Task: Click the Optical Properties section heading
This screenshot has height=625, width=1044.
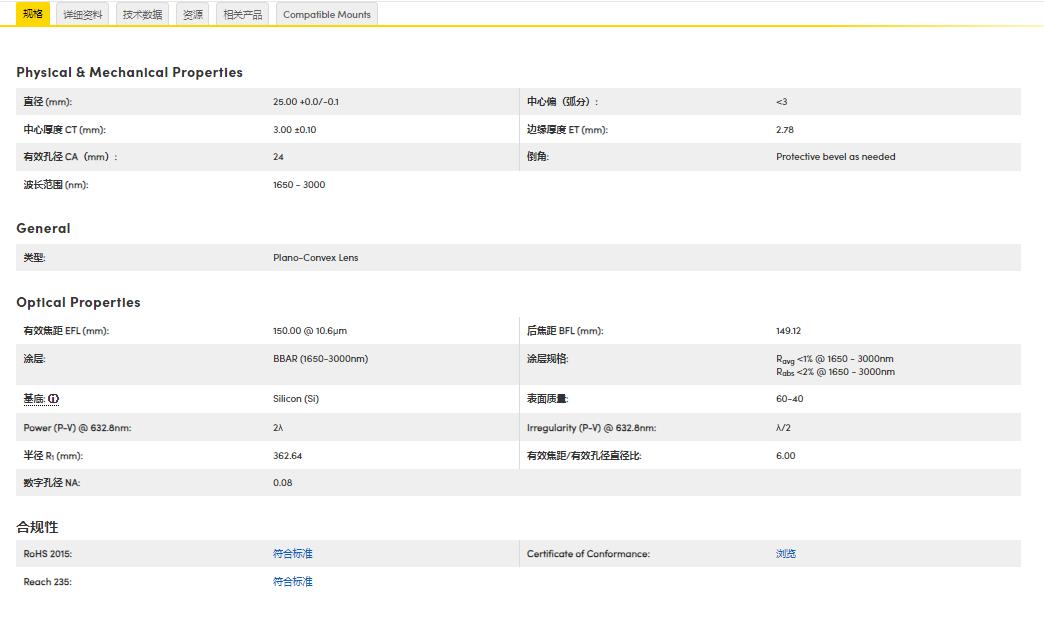Action: click(x=78, y=302)
